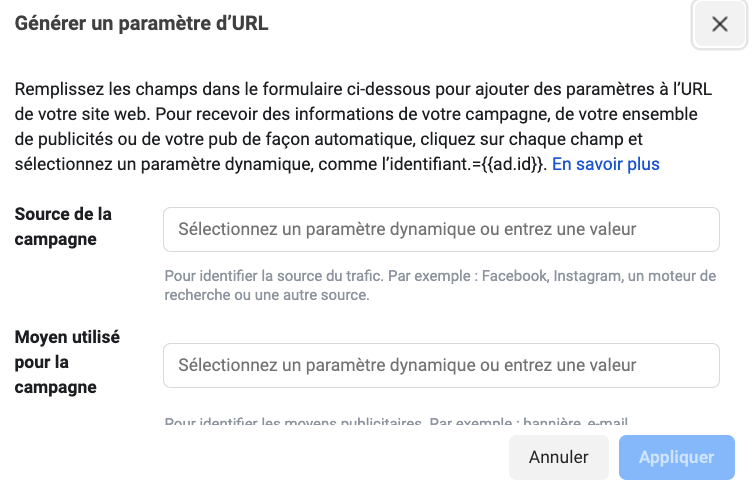Click the word "Instagram" in the source hint
This screenshot has height=487, width=752.
coord(587,276)
